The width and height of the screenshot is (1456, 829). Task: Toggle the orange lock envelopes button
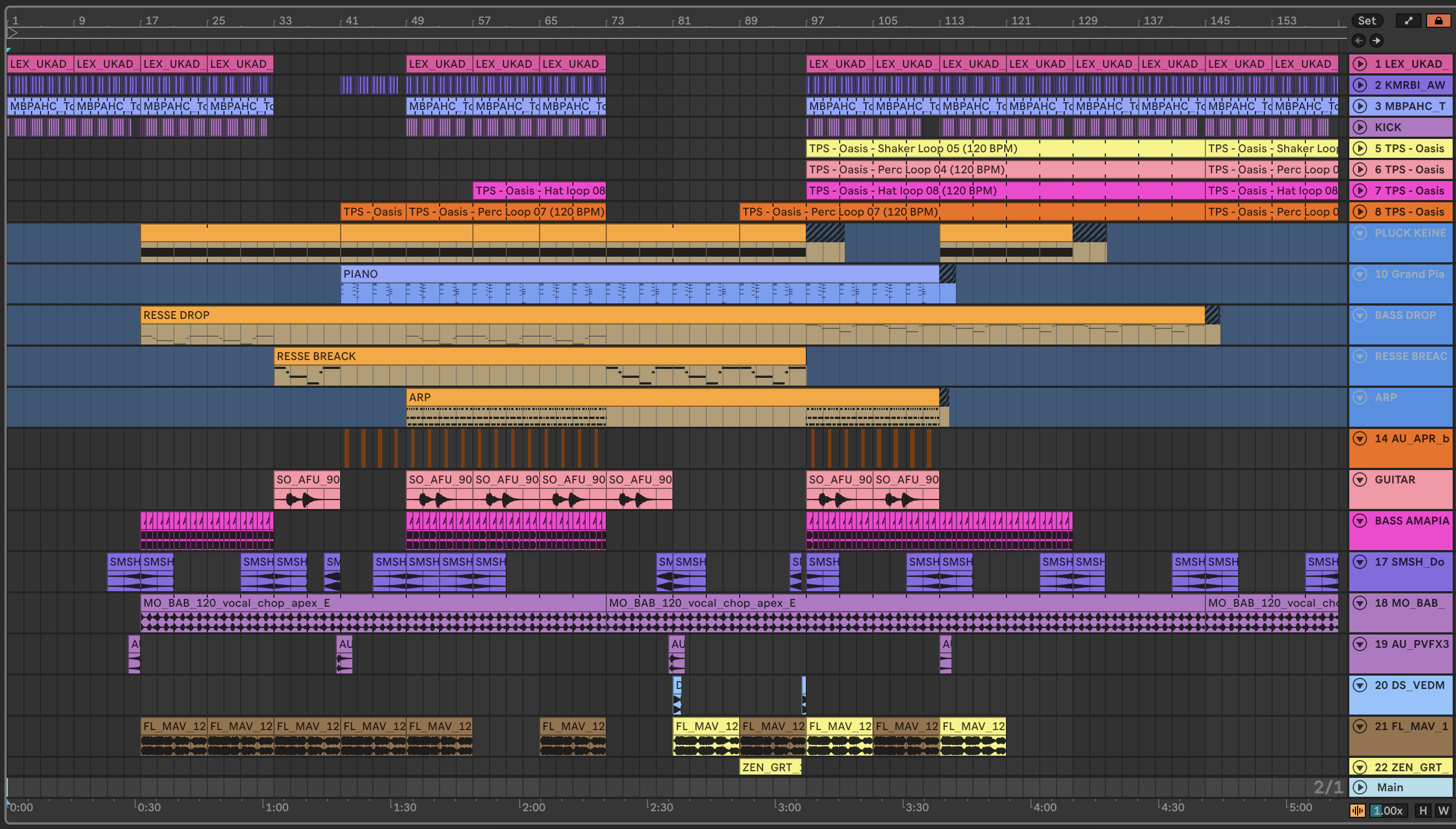click(x=1438, y=21)
